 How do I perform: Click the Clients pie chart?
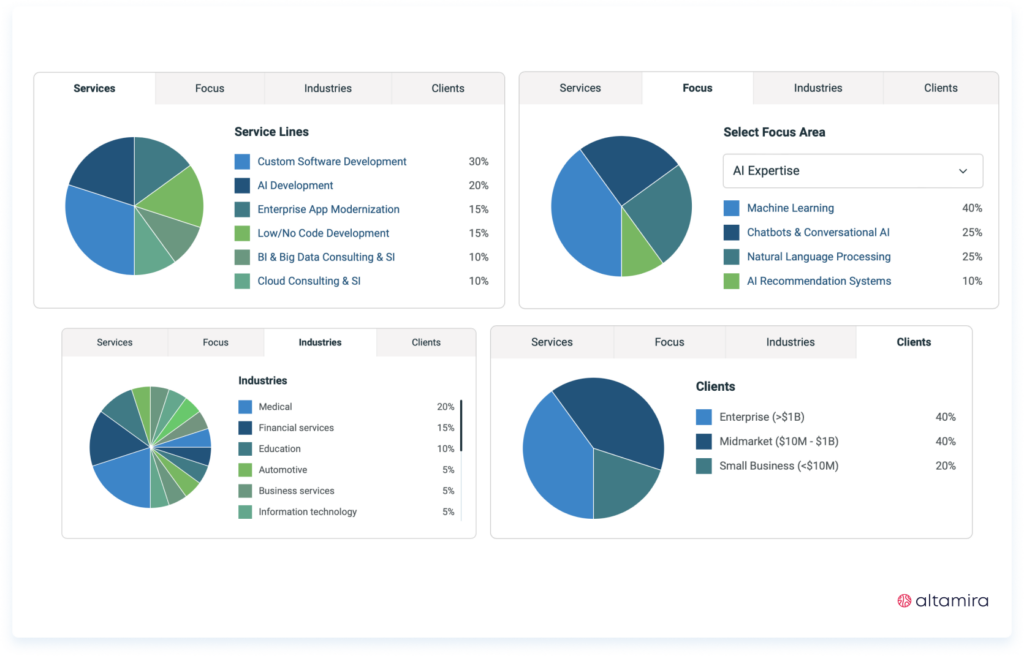click(593, 448)
